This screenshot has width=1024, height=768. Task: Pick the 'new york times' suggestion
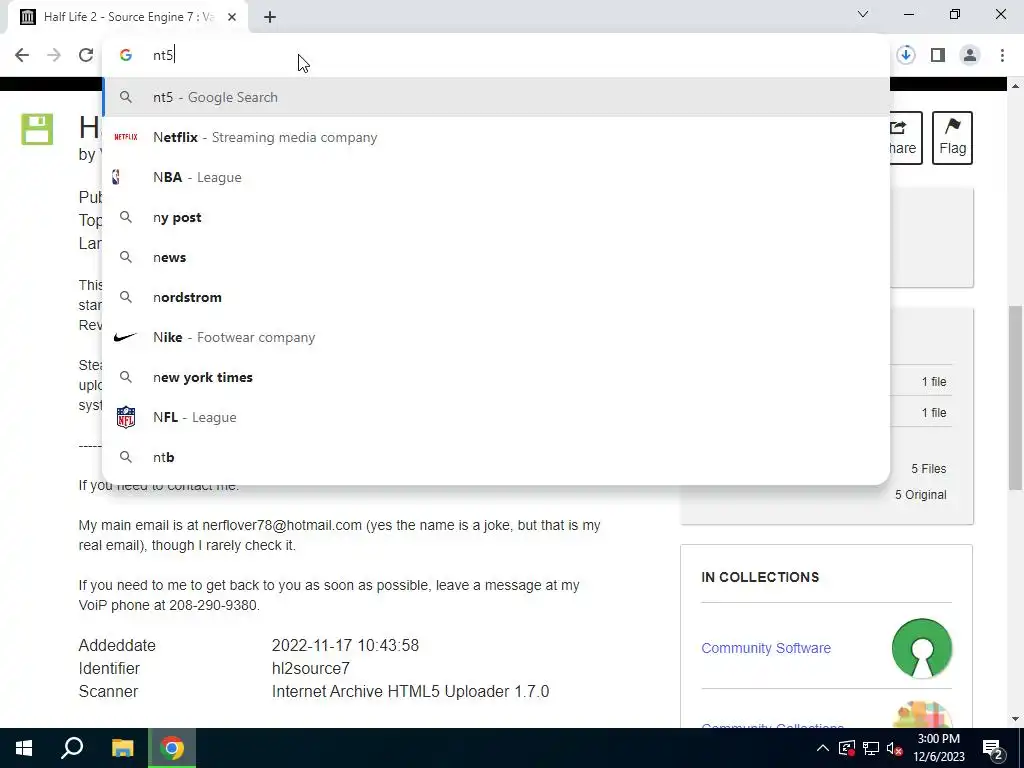tap(496, 377)
